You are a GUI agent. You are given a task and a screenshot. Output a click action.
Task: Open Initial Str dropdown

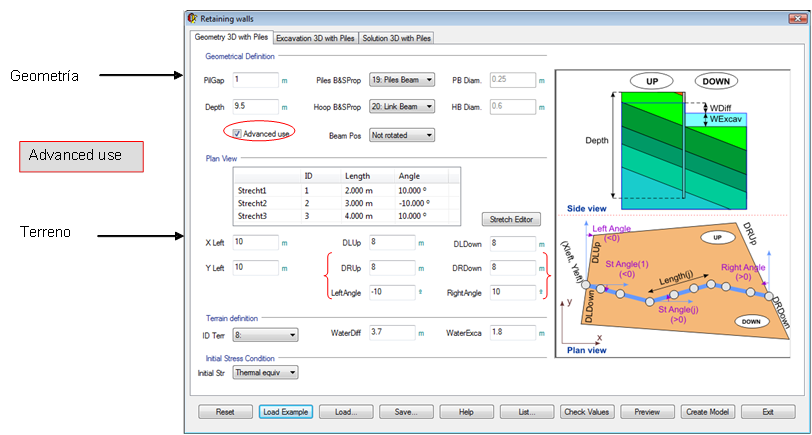(x=265, y=372)
